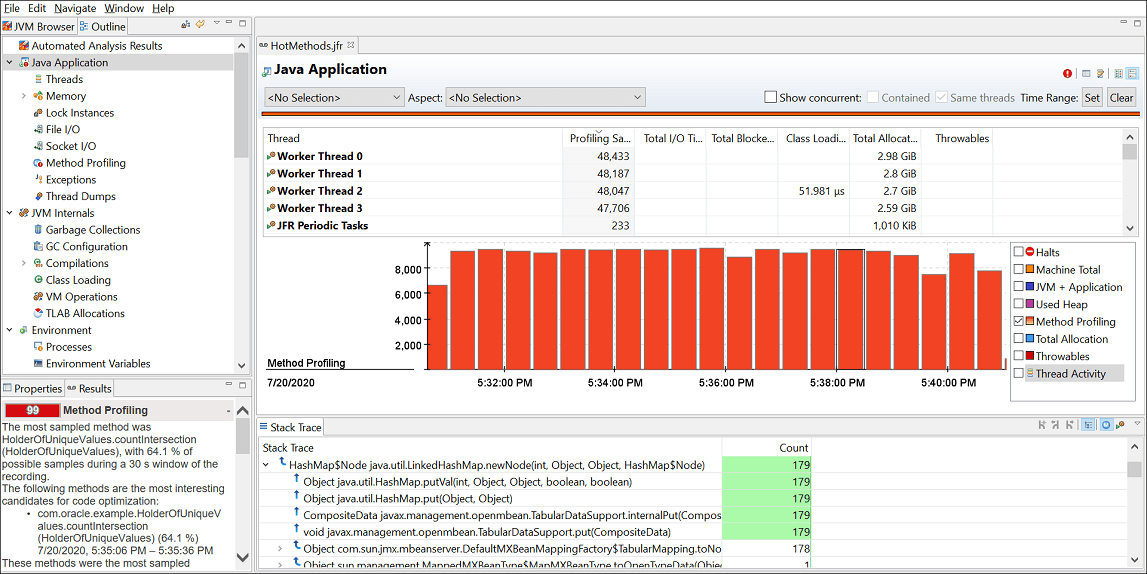Viewport: 1147px width, 574px height.
Task: Enable the Show concurrent checkbox
Action: tap(770, 97)
